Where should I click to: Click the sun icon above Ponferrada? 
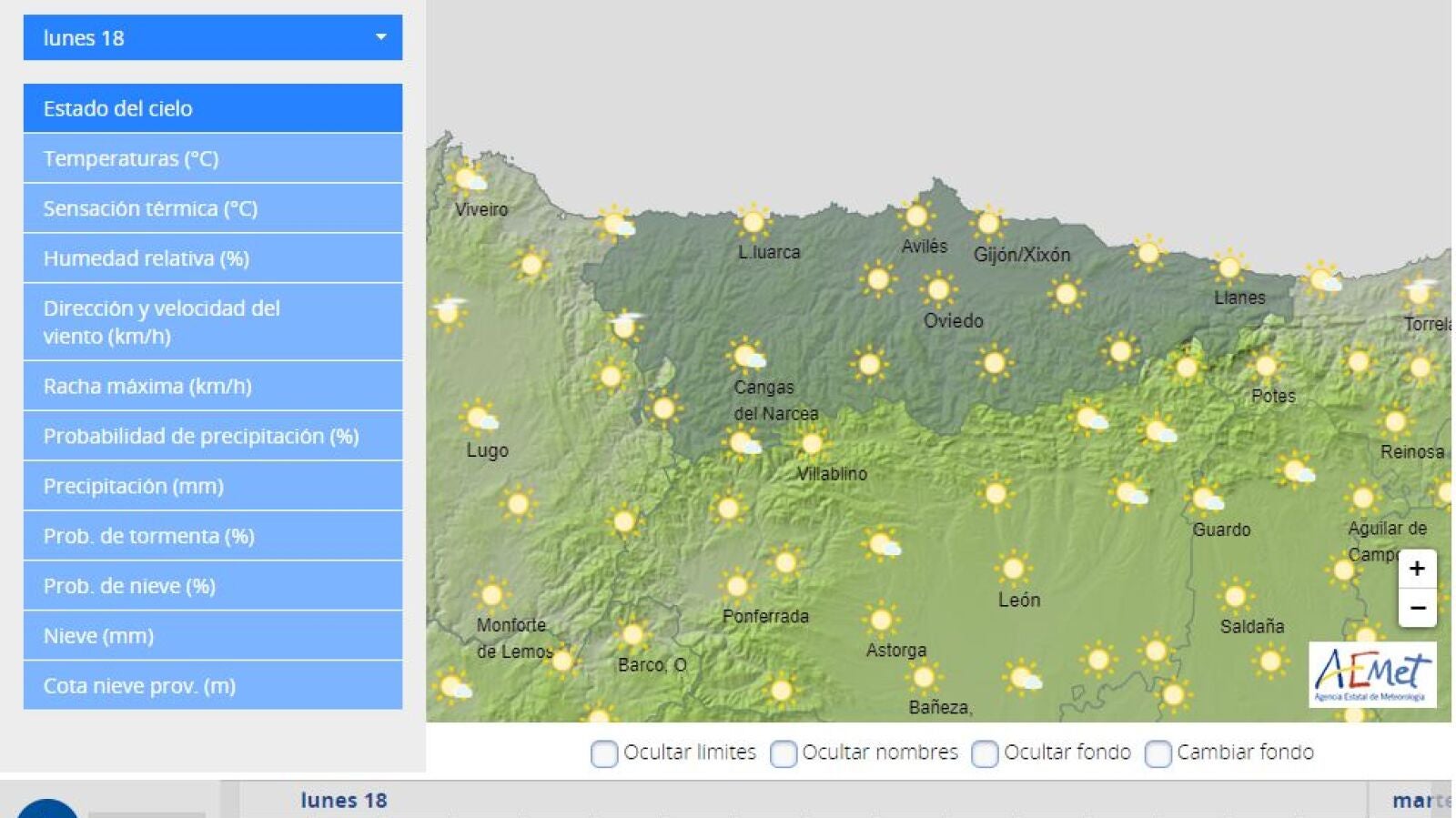coord(737,585)
